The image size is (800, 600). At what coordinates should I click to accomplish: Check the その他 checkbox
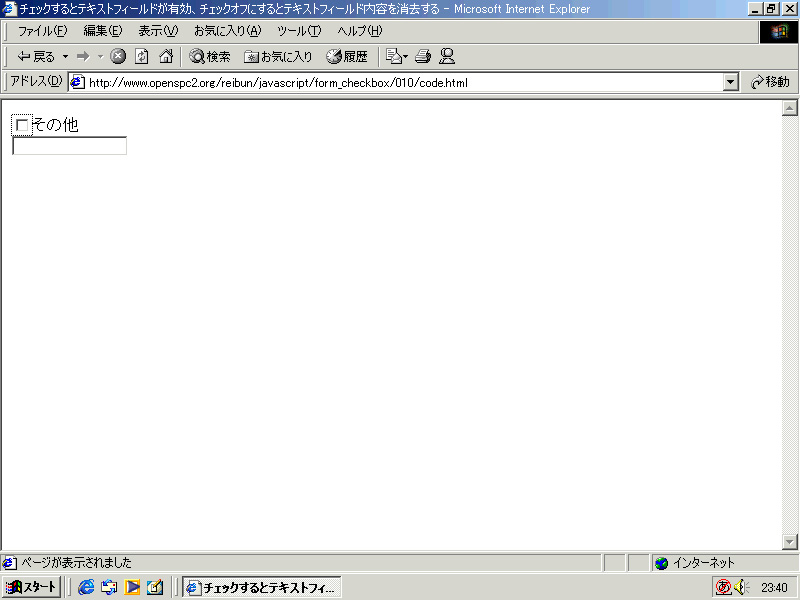point(22,125)
